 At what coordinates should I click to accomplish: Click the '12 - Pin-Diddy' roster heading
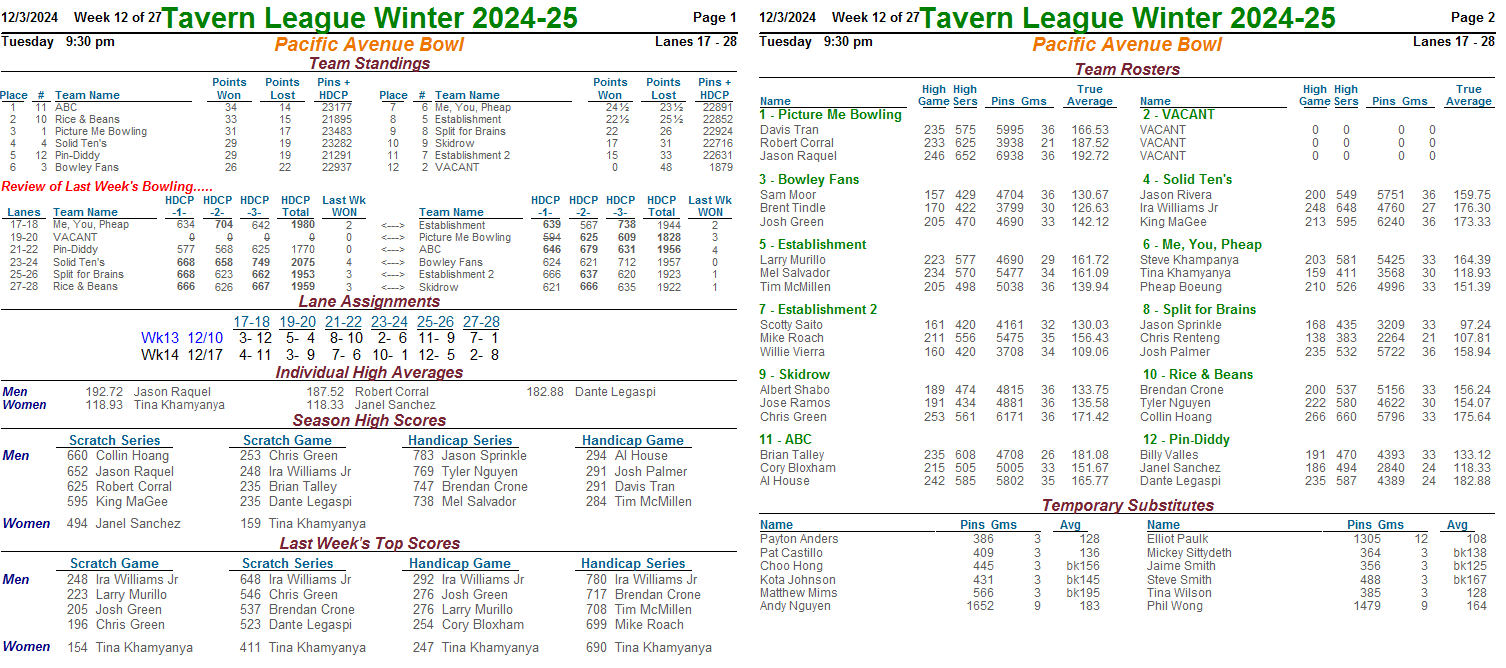1186,439
